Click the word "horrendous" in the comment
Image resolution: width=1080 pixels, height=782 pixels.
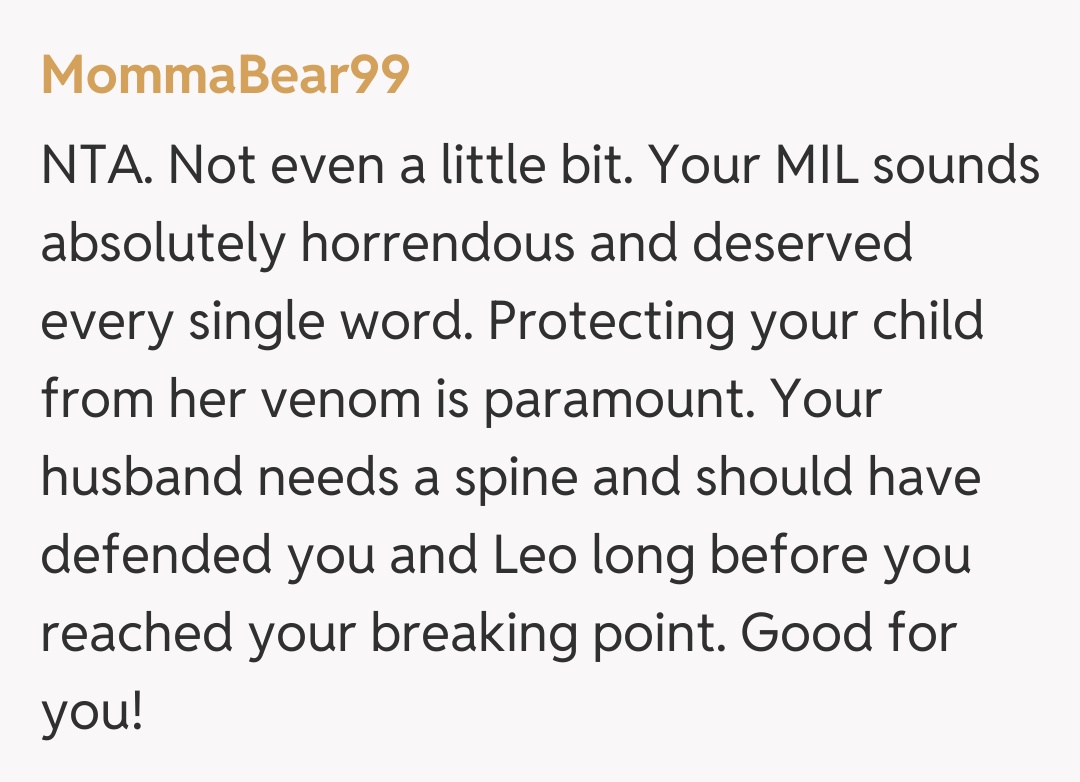point(438,244)
